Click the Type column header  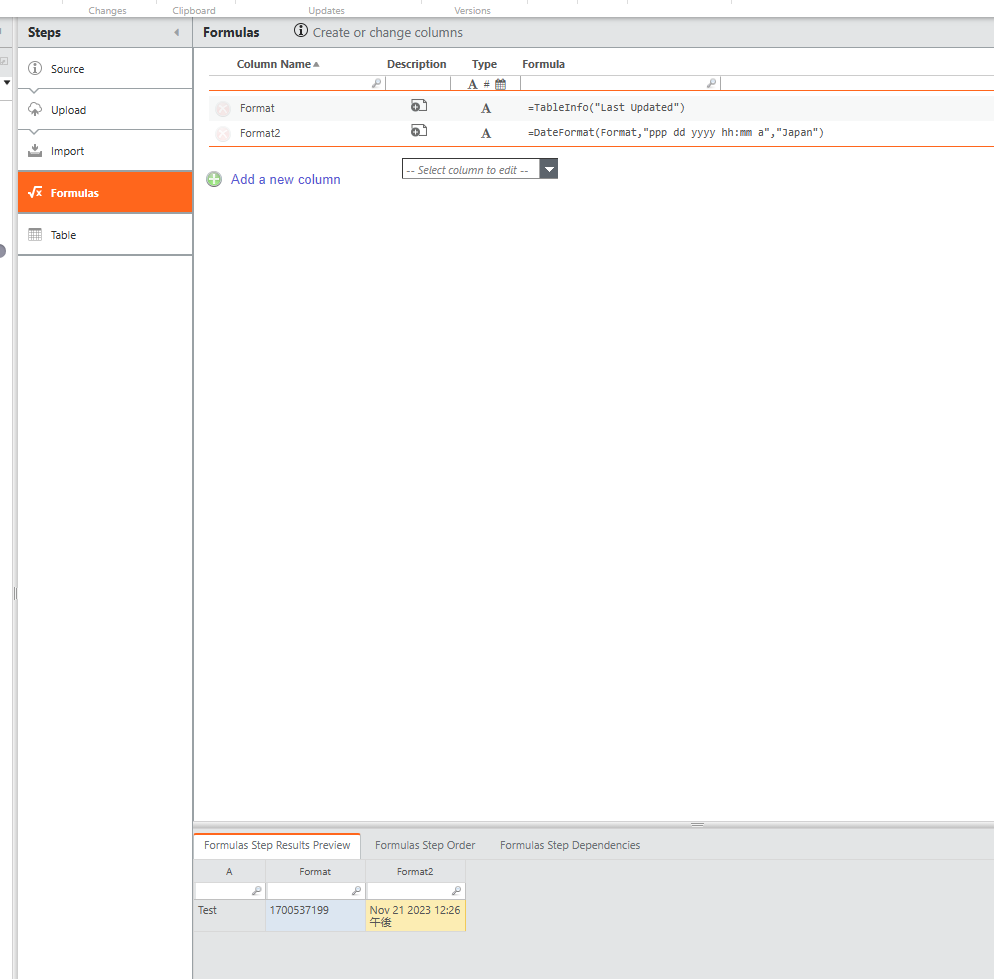click(484, 64)
